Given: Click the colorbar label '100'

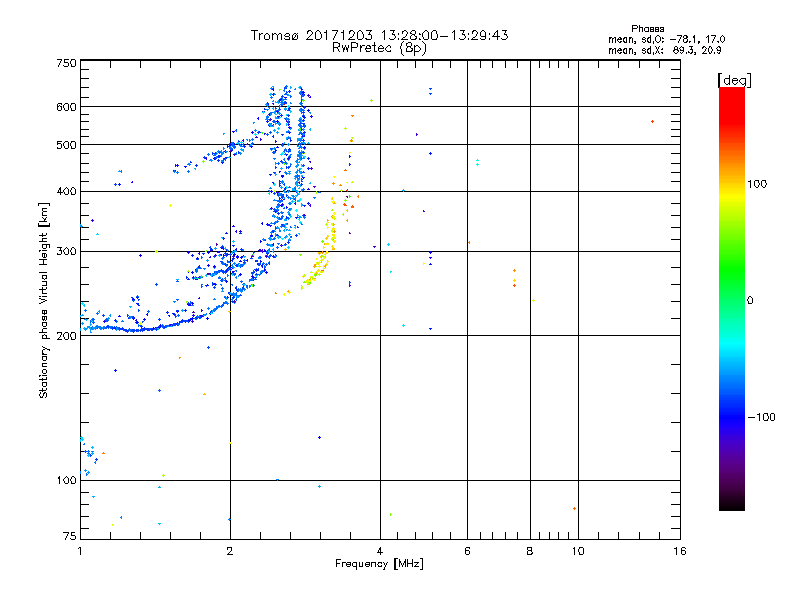Looking at the screenshot, I should 757,184.
